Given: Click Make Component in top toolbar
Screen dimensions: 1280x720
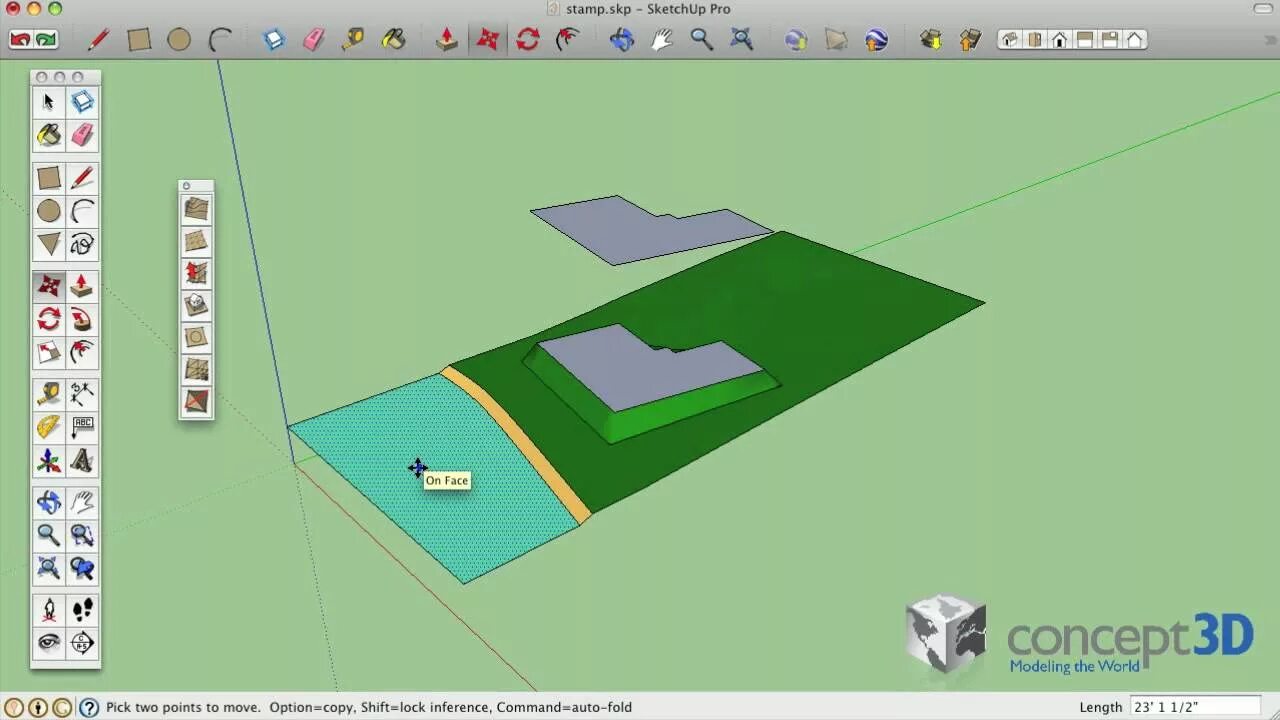Looking at the screenshot, I should pyautogui.click(x=274, y=40).
